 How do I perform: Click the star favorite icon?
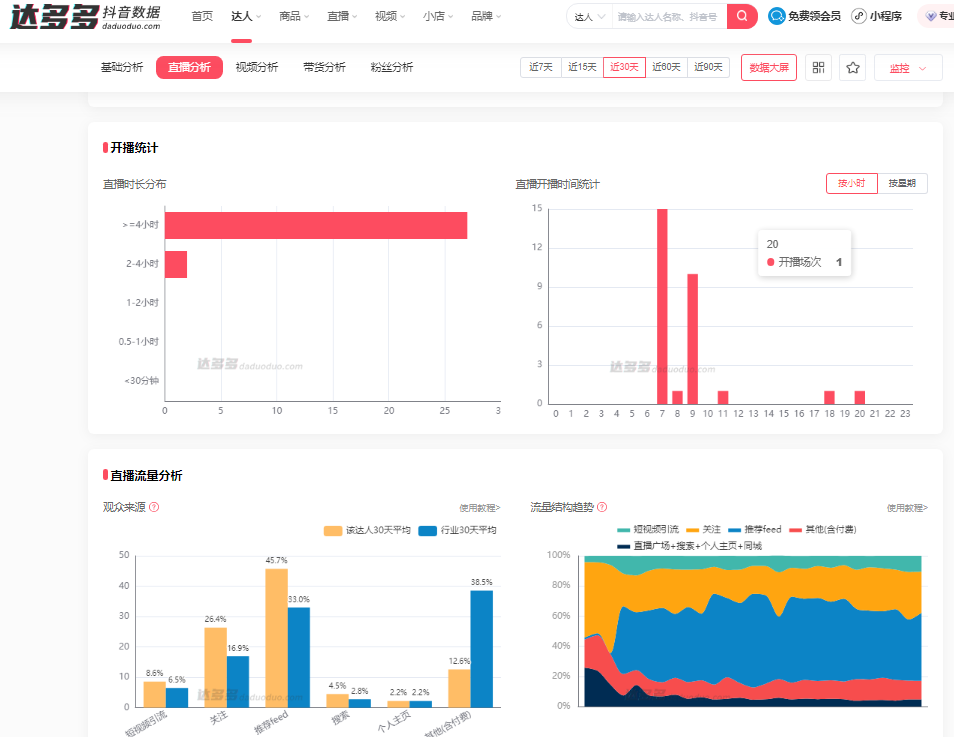[x=852, y=68]
